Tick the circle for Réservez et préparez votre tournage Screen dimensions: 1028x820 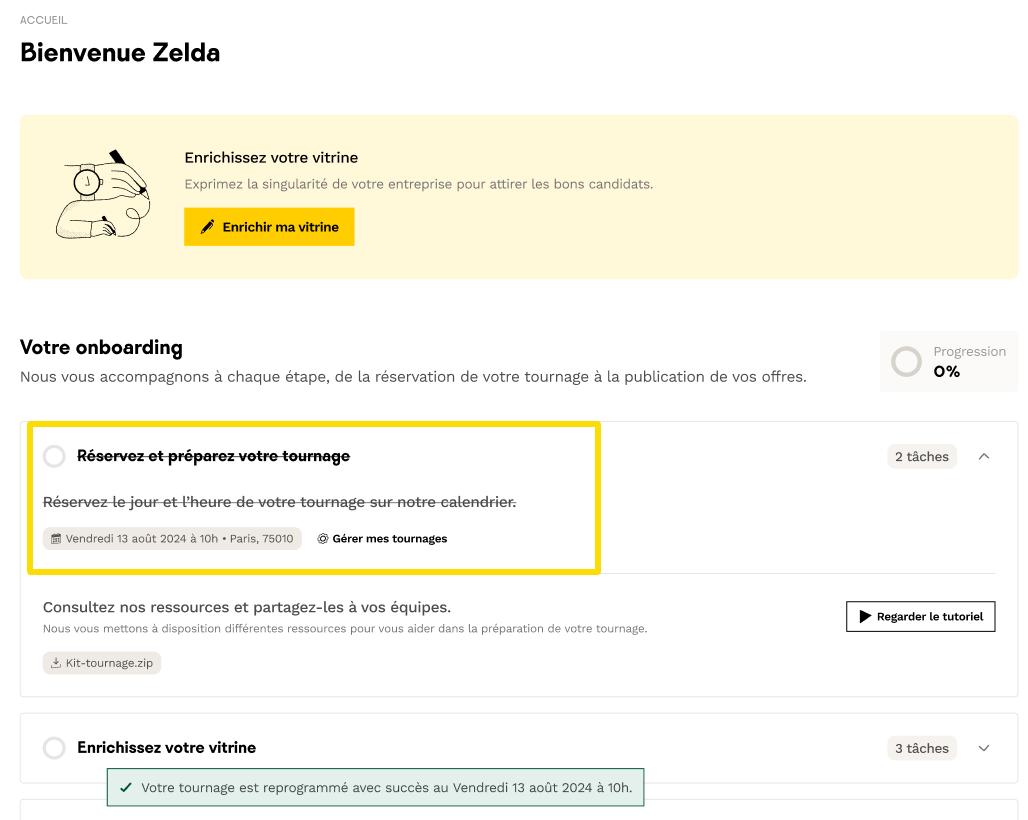[x=54, y=457]
